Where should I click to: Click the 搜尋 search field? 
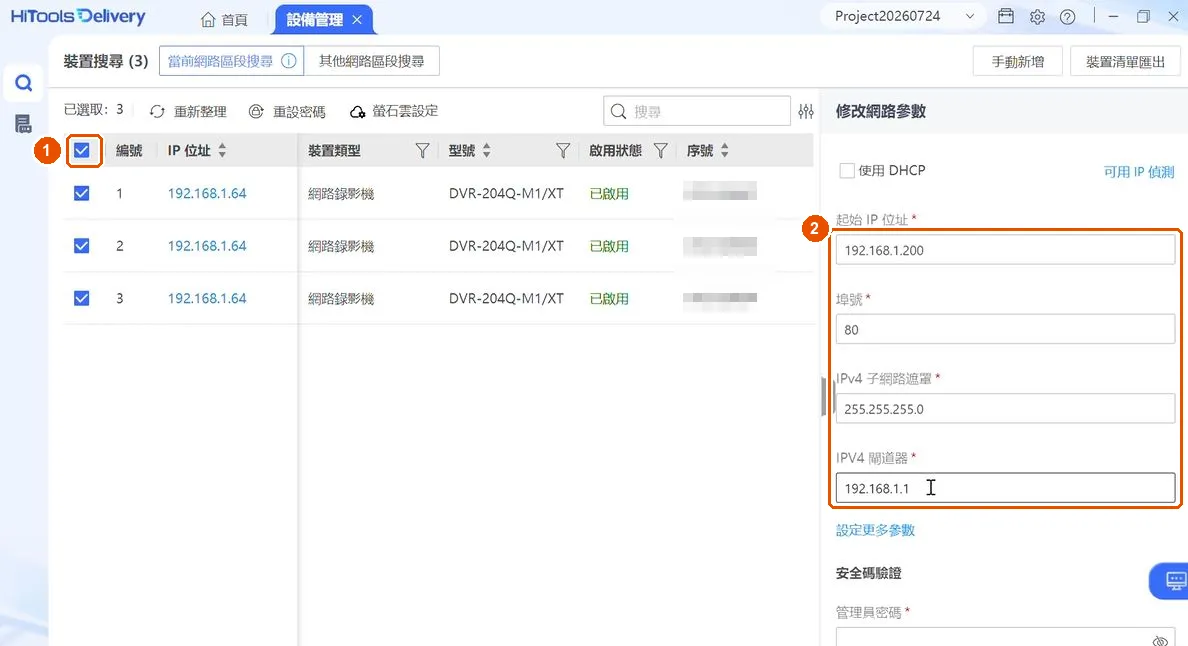(696, 111)
